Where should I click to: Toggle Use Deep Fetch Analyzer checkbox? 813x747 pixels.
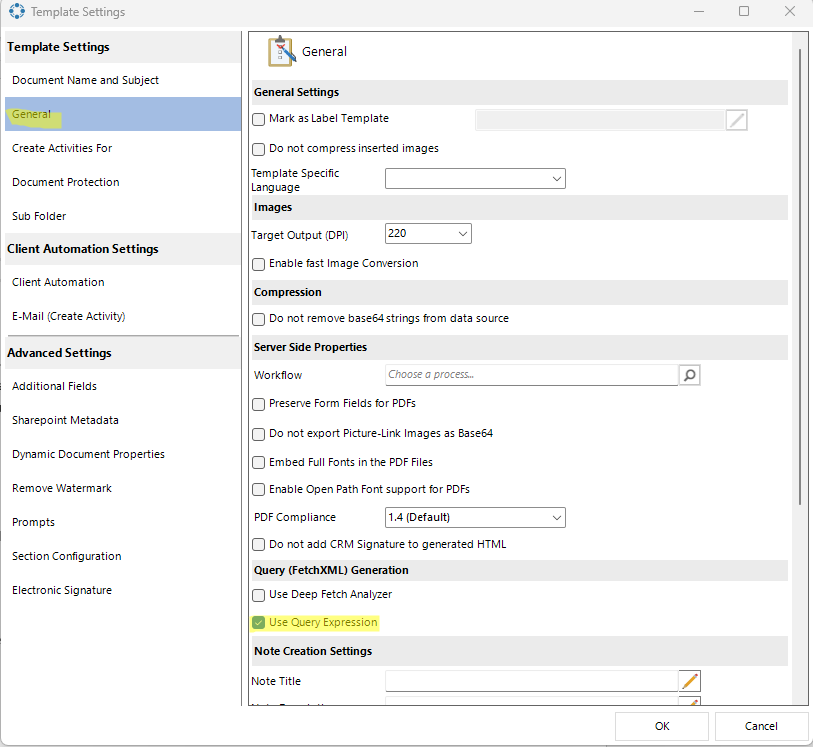[x=259, y=595]
